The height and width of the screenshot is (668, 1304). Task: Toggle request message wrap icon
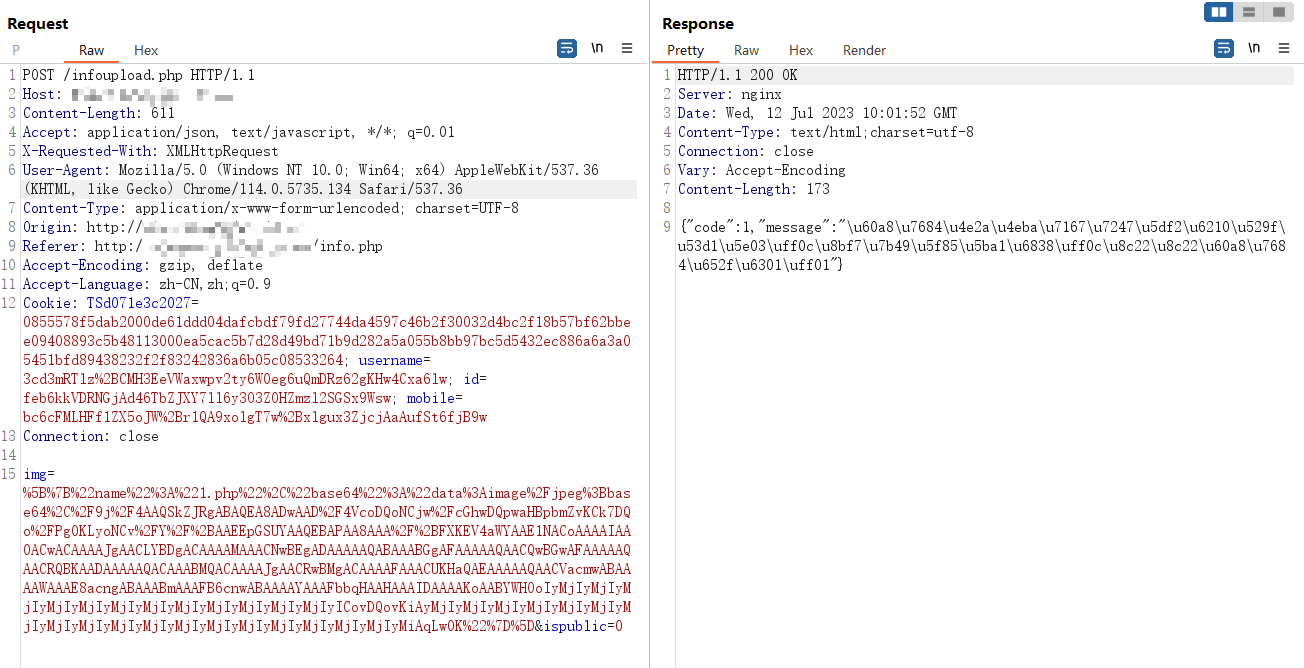point(567,48)
